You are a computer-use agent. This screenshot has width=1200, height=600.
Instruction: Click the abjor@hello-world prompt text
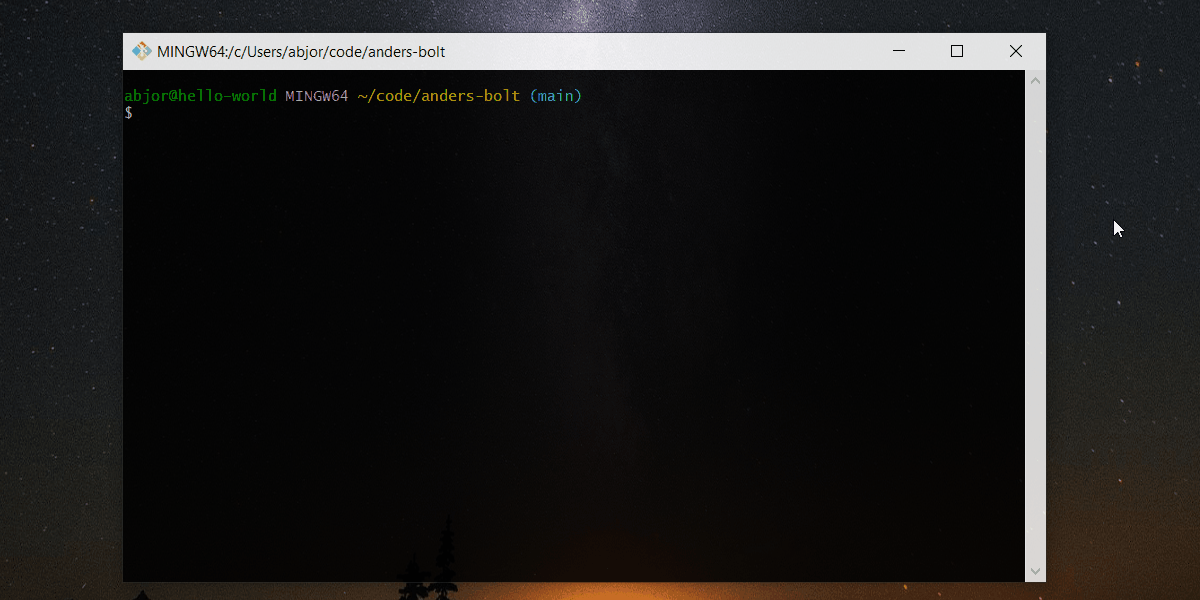pos(200,96)
